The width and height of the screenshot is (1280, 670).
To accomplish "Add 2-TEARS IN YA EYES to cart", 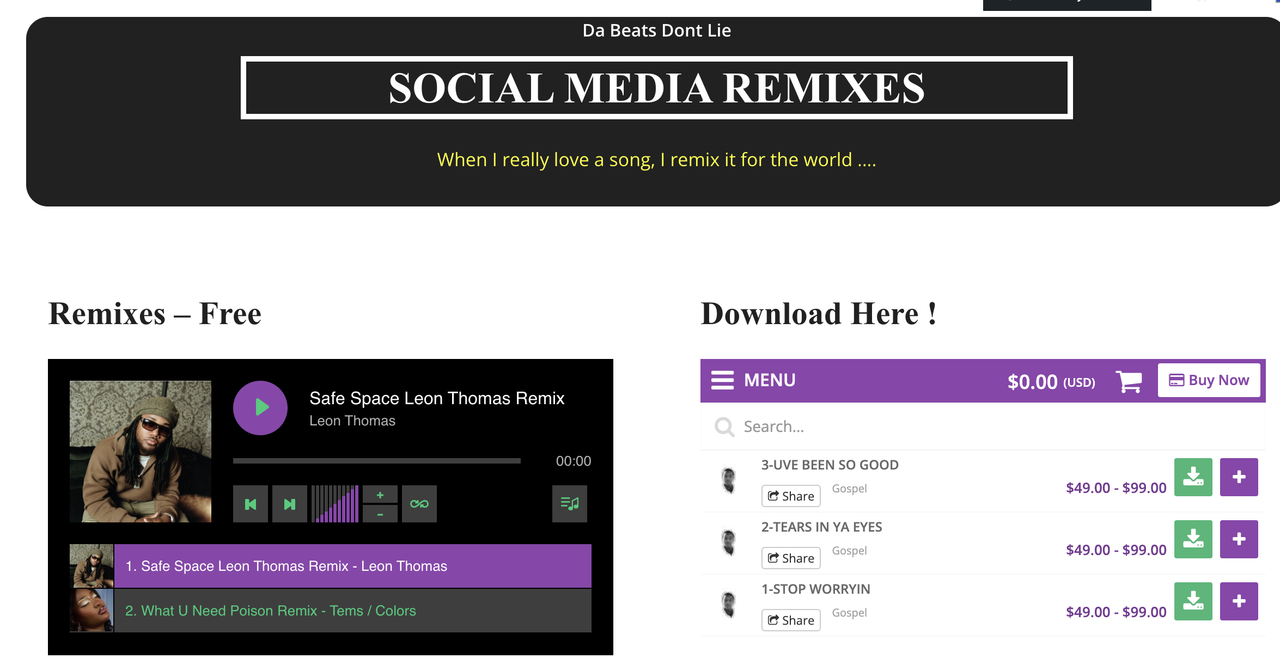I will click(1239, 539).
